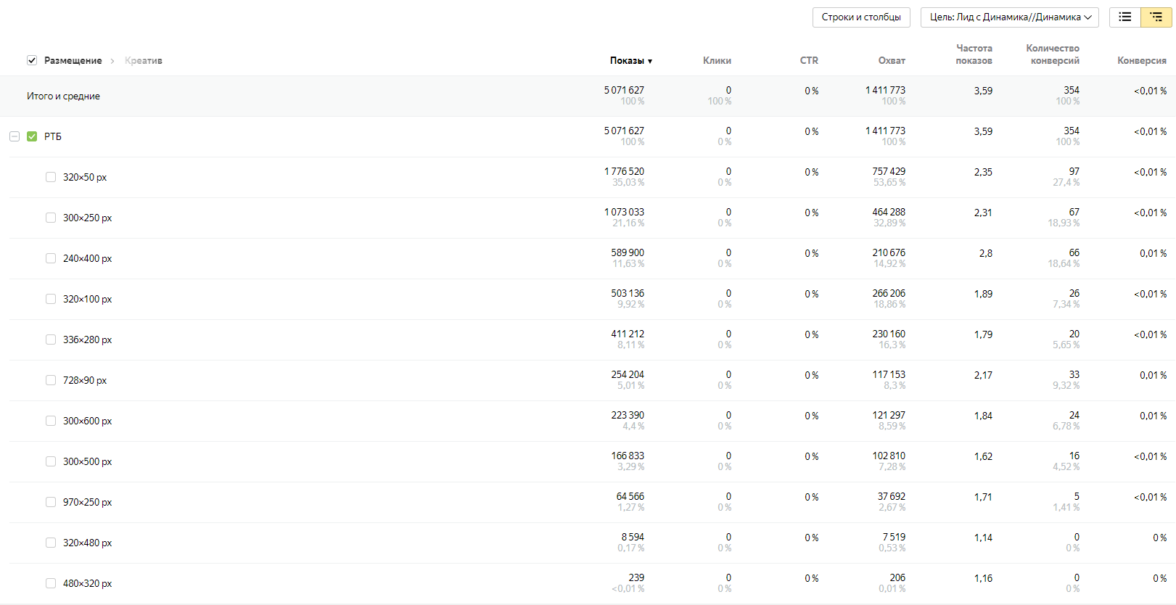Sort table by CTR column
Image resolution: width=1176 pixels, height=605 pixels.
click(x=808, y=61)
